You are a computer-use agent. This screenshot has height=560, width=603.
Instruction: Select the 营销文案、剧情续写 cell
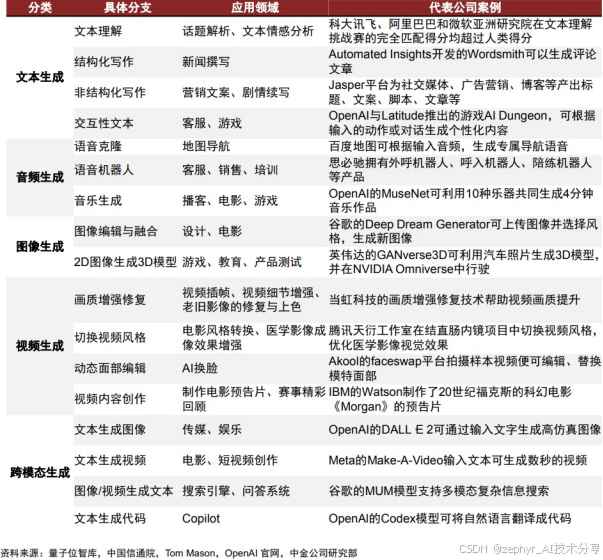(236, 92)
